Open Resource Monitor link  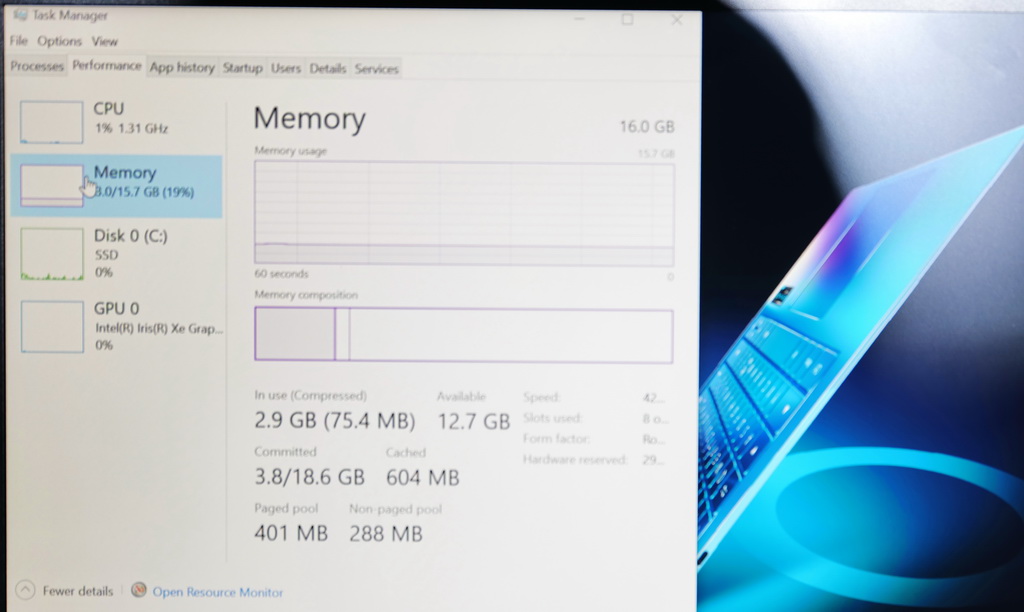[217, 592]
